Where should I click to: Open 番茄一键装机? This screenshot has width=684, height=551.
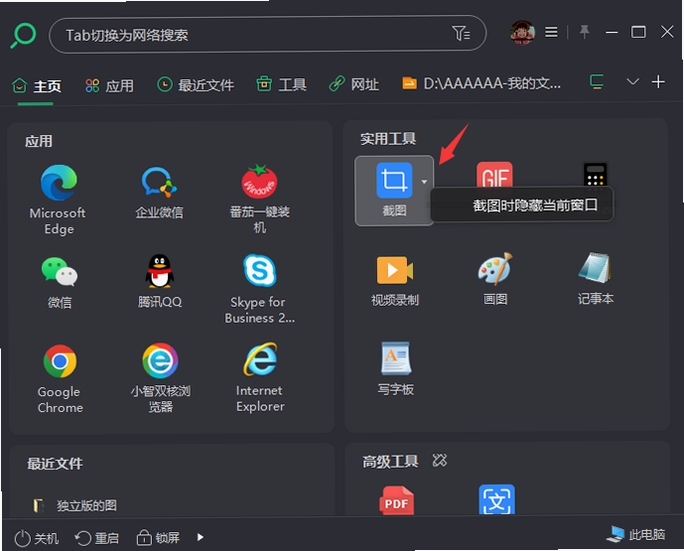[260, 198]
